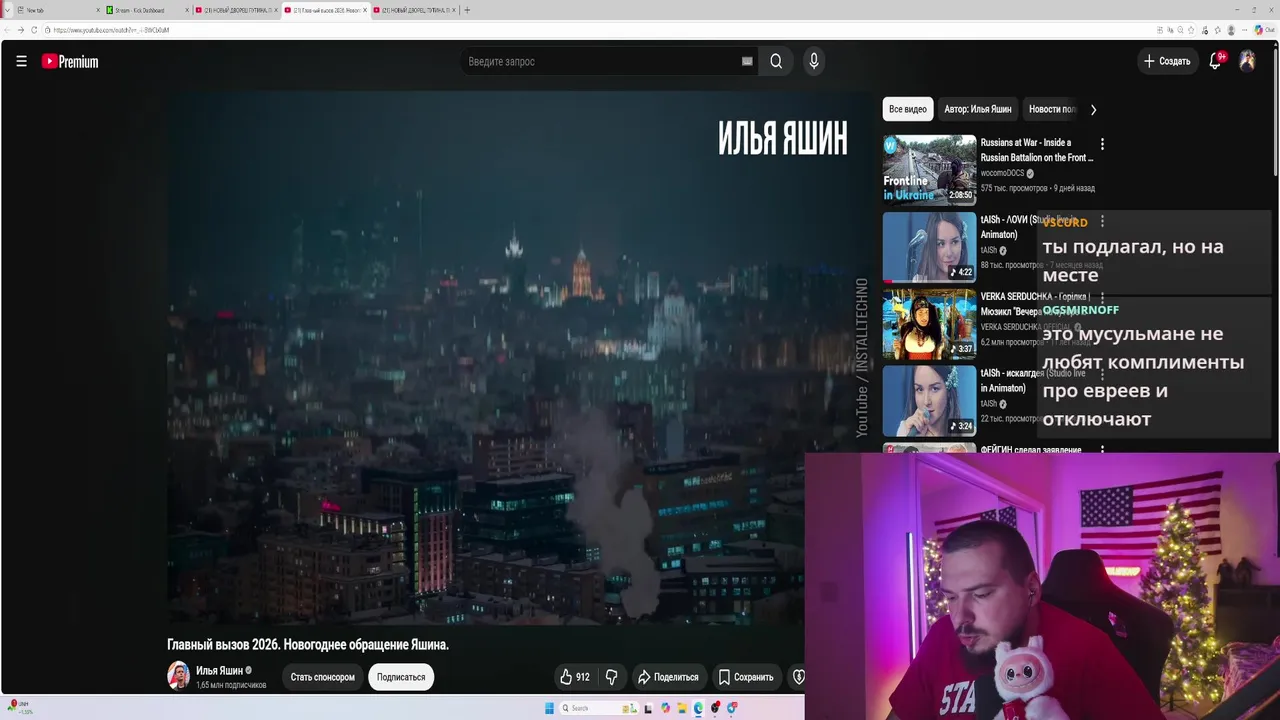Screen dimensions: 1280x720
Task: Go forward in the browser
Action: tap(21, 30)
